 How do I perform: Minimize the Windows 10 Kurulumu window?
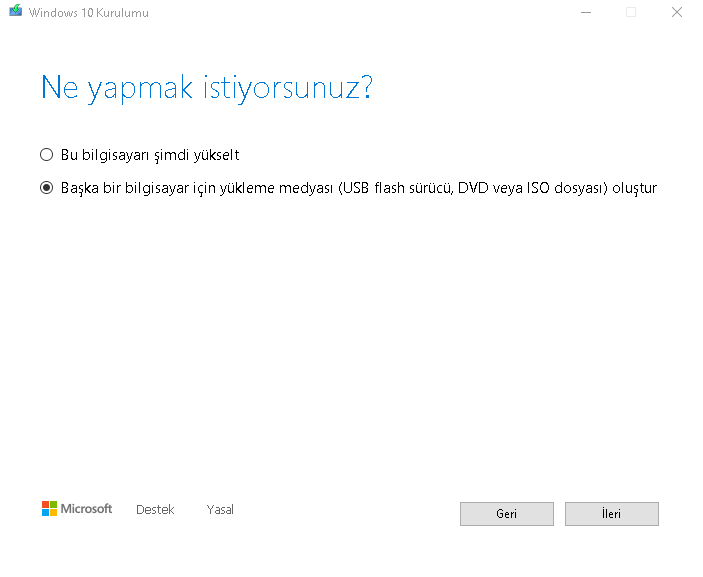click(586, 13)
